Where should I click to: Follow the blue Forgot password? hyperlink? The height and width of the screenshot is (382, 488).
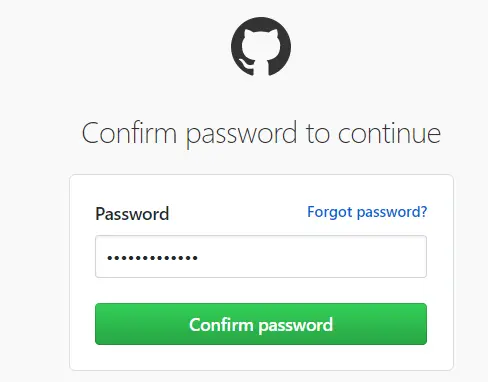pos(367,212)
